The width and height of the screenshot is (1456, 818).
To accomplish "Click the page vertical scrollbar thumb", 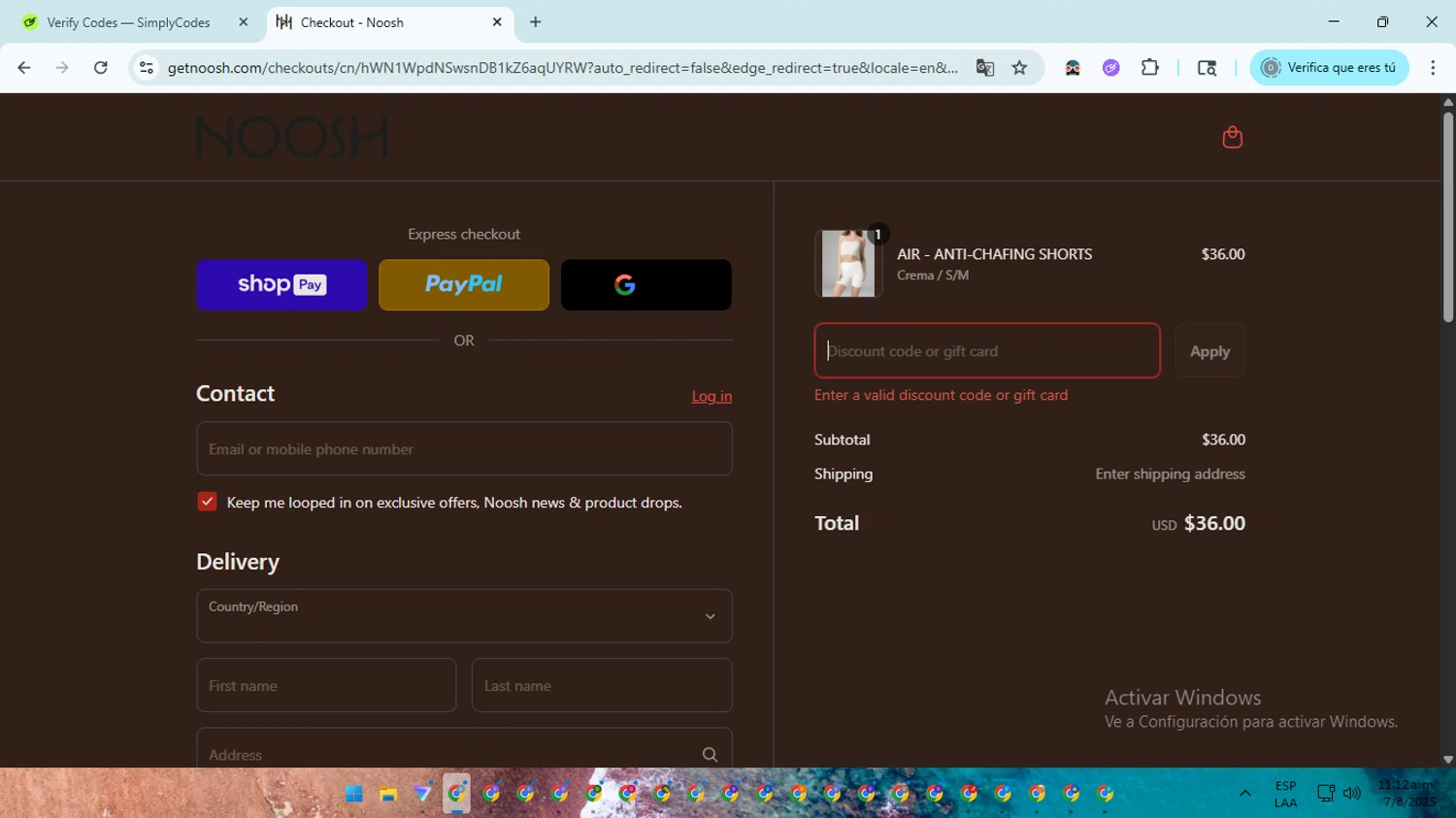I will click(x=1448, y=215).
